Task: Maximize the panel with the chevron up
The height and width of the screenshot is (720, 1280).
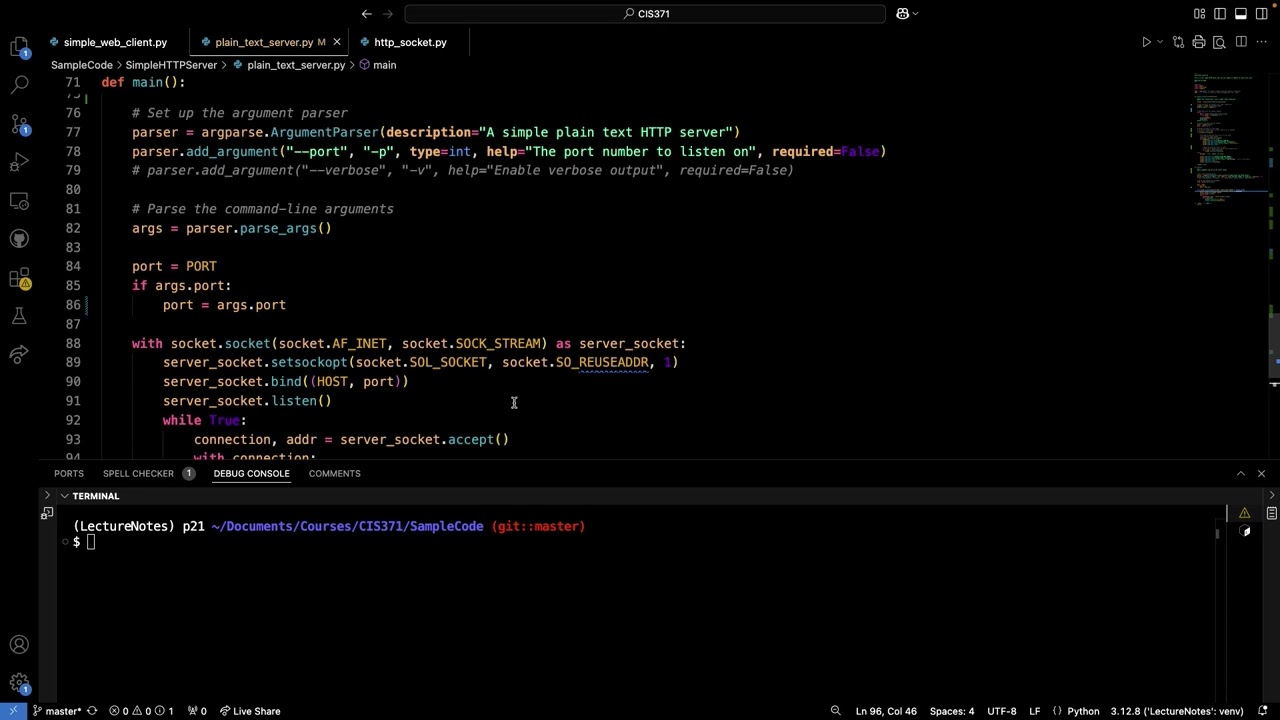Action: pos(1241,474)
